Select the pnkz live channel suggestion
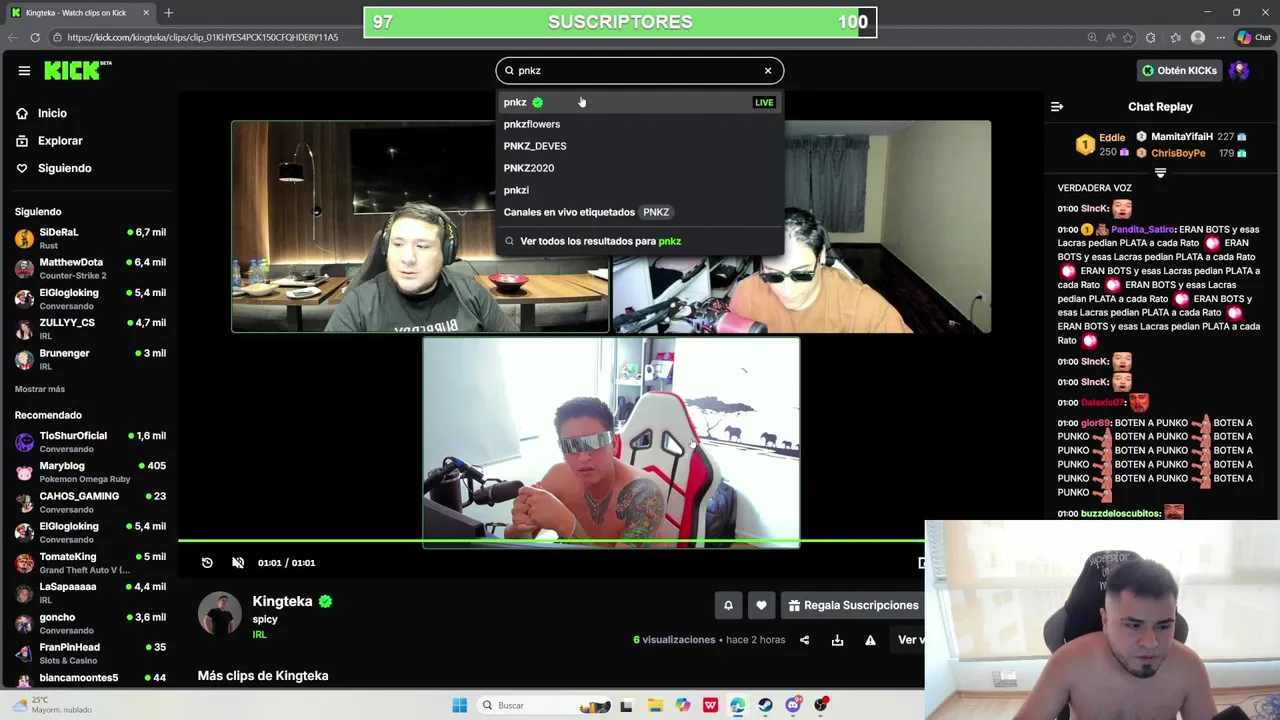The image size is (1280, 720). (x=640, y=102)
